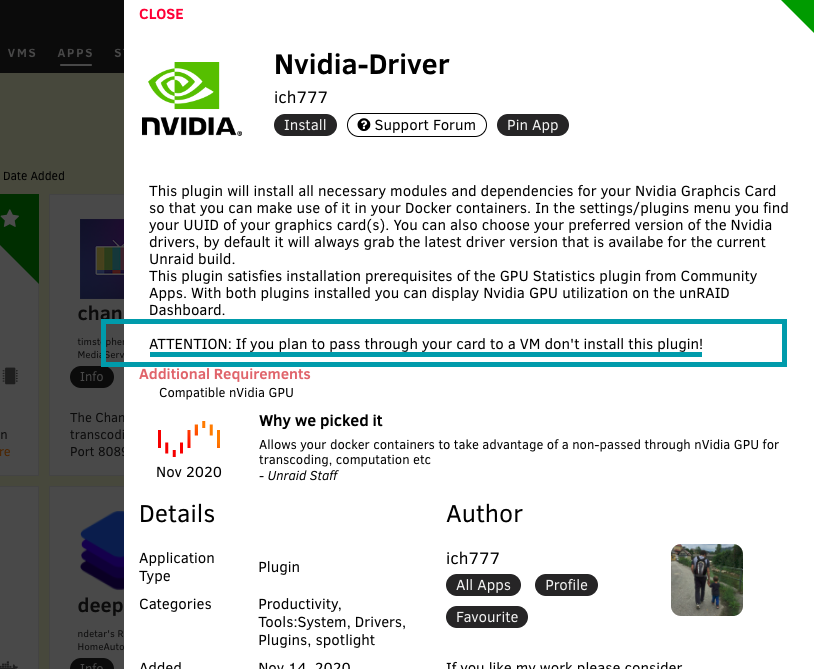The image size is (814, 669).
Task: Install the Nvidia-Driver plugin
Action: [x=305, y=125]
